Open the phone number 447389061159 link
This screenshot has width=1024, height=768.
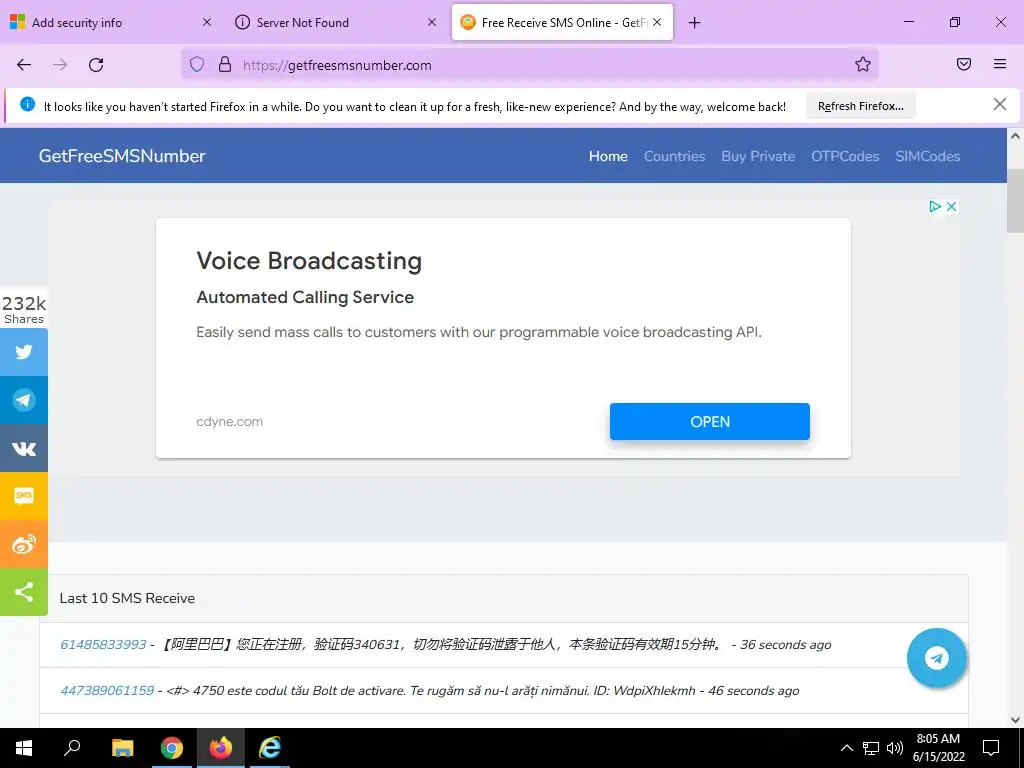107,690
